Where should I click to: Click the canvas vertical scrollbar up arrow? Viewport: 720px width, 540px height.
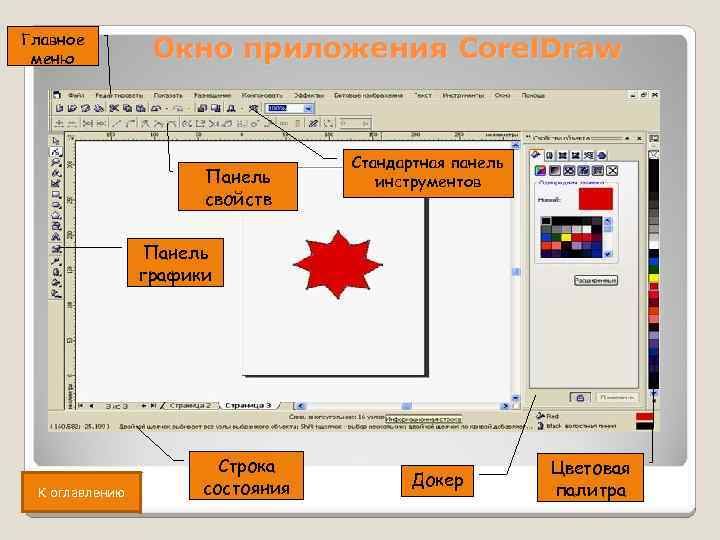pos(516,146)
